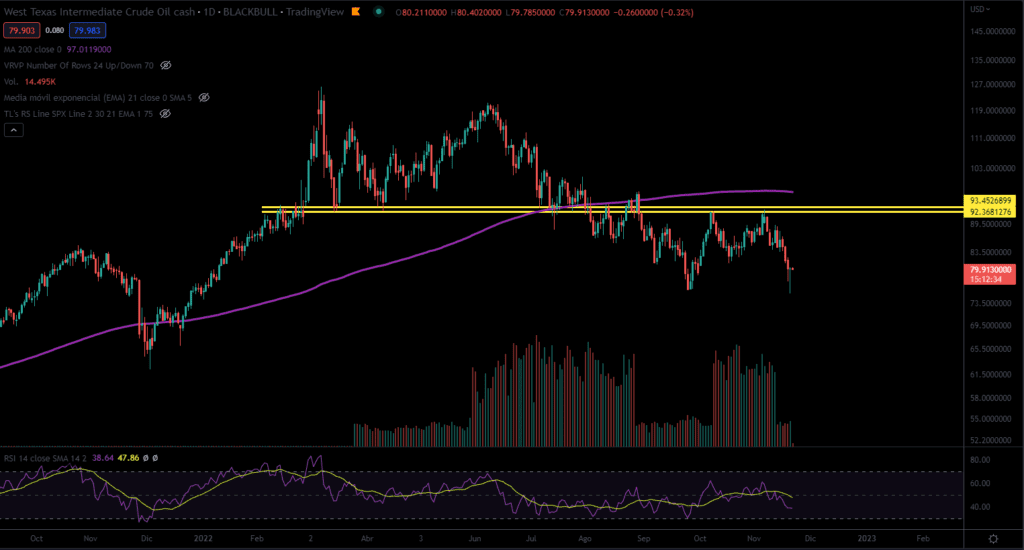
Task: Open chart settings gear in bottom-right corner
Action: (x=992, y=538)
